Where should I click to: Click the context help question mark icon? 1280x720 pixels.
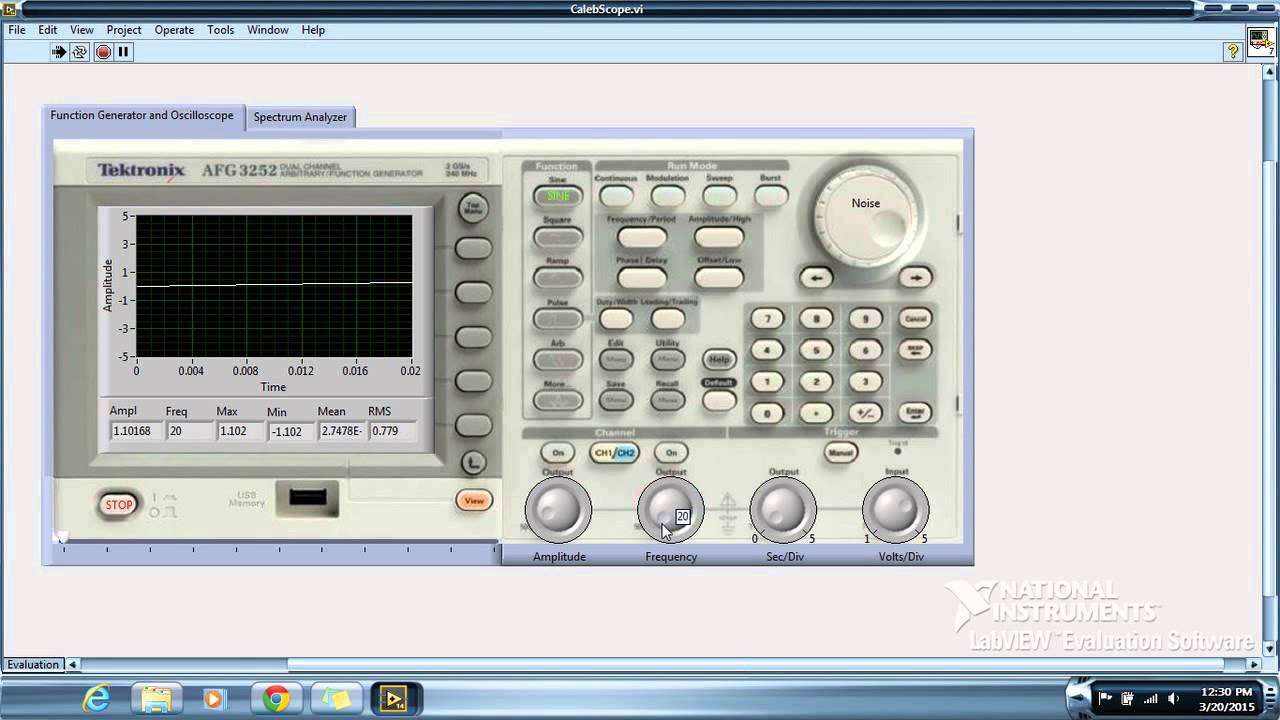[1233, 51]
